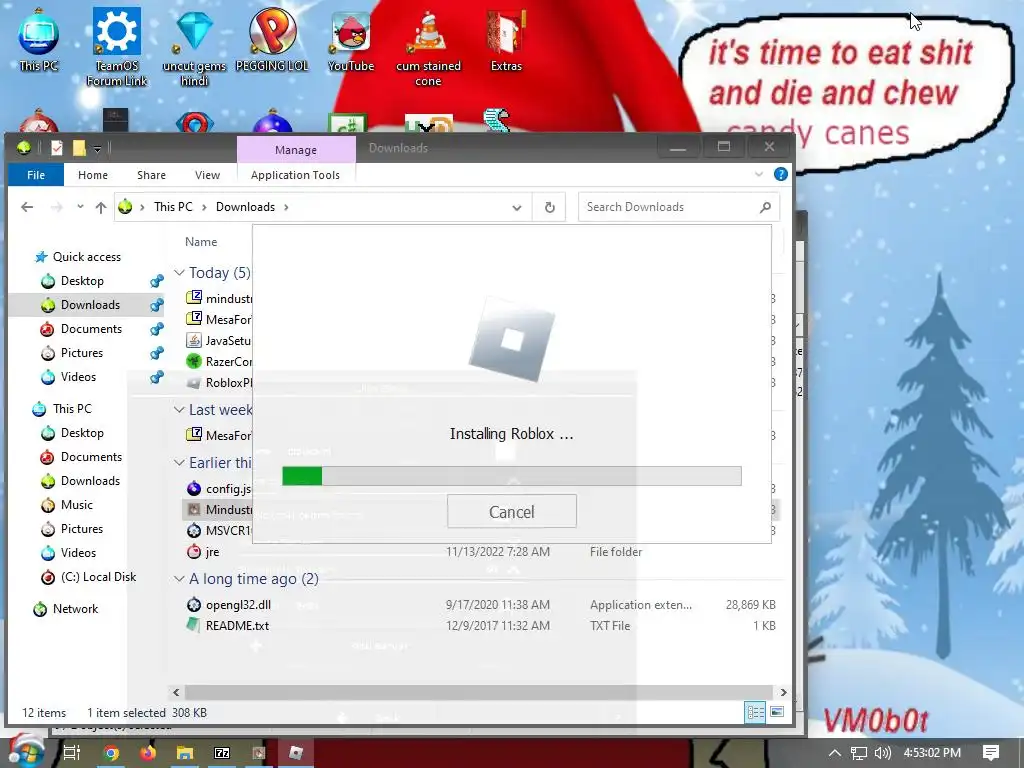Open the File menu in Explorer
Viewport: 1024px width, 768px height.
click(36, 175)
